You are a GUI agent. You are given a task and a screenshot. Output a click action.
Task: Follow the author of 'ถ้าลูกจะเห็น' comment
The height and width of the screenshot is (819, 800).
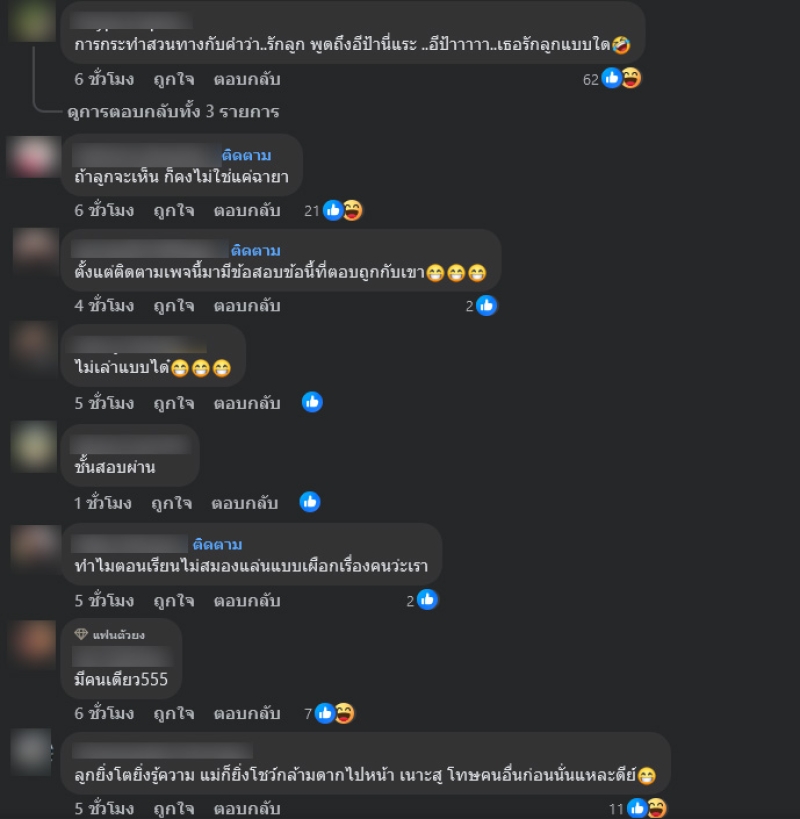[x=246, y=156]
